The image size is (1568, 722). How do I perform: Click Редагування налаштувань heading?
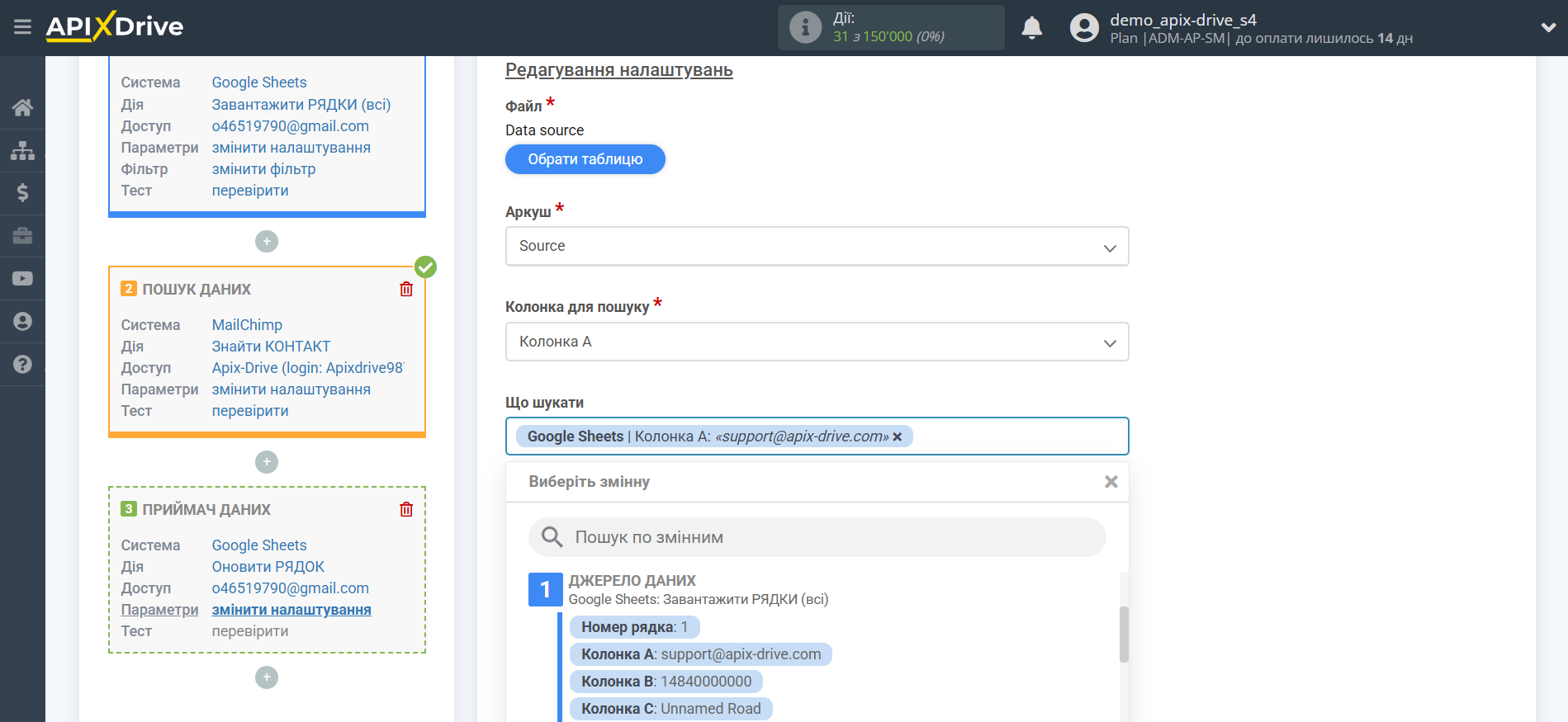tap(619, 70)
